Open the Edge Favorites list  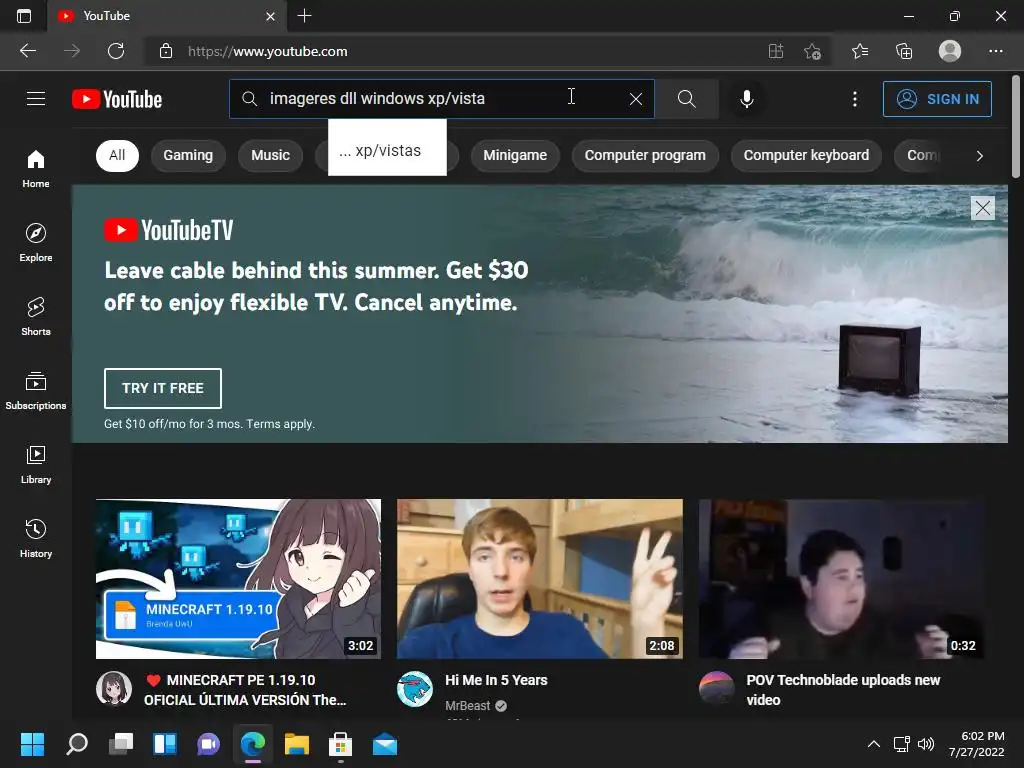[x=860, y=51]
